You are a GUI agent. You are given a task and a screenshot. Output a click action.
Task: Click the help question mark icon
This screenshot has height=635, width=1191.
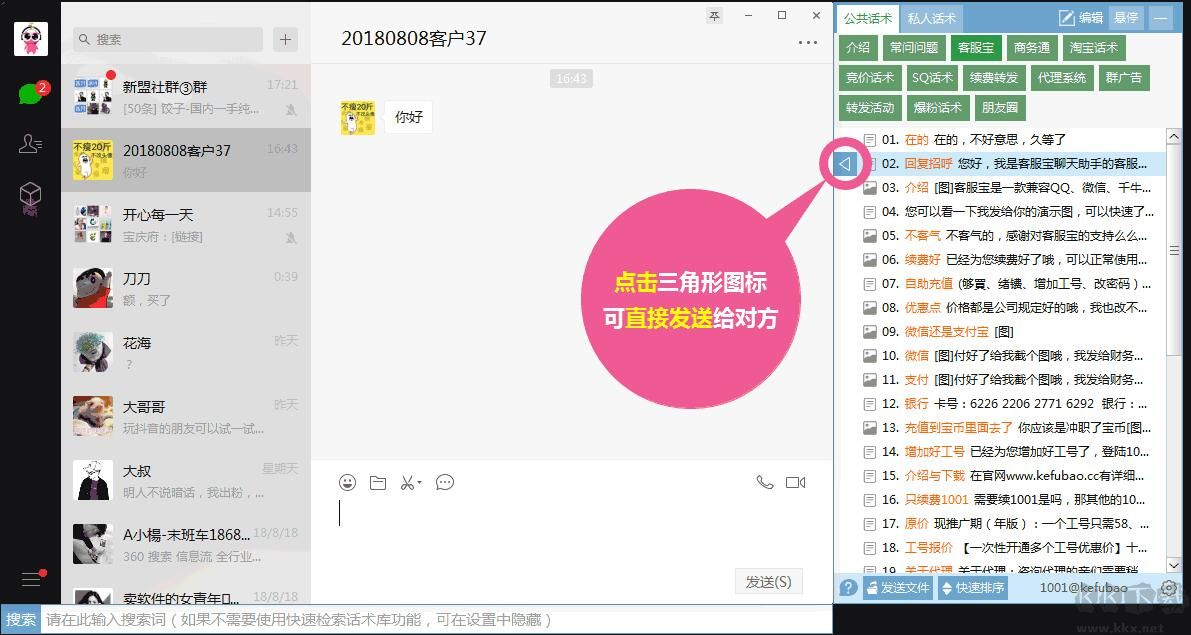pyautogui.click(x=848, y=588)
